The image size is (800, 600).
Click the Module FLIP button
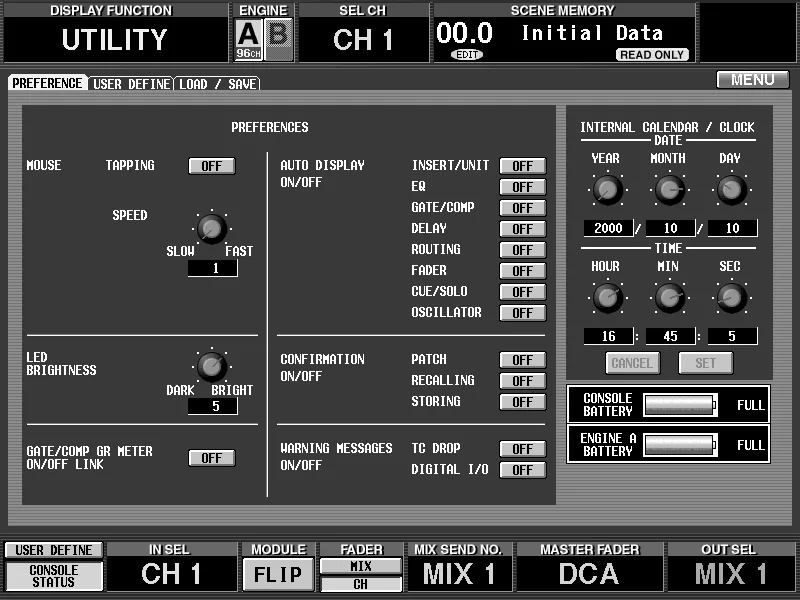(x=278, y=574)
